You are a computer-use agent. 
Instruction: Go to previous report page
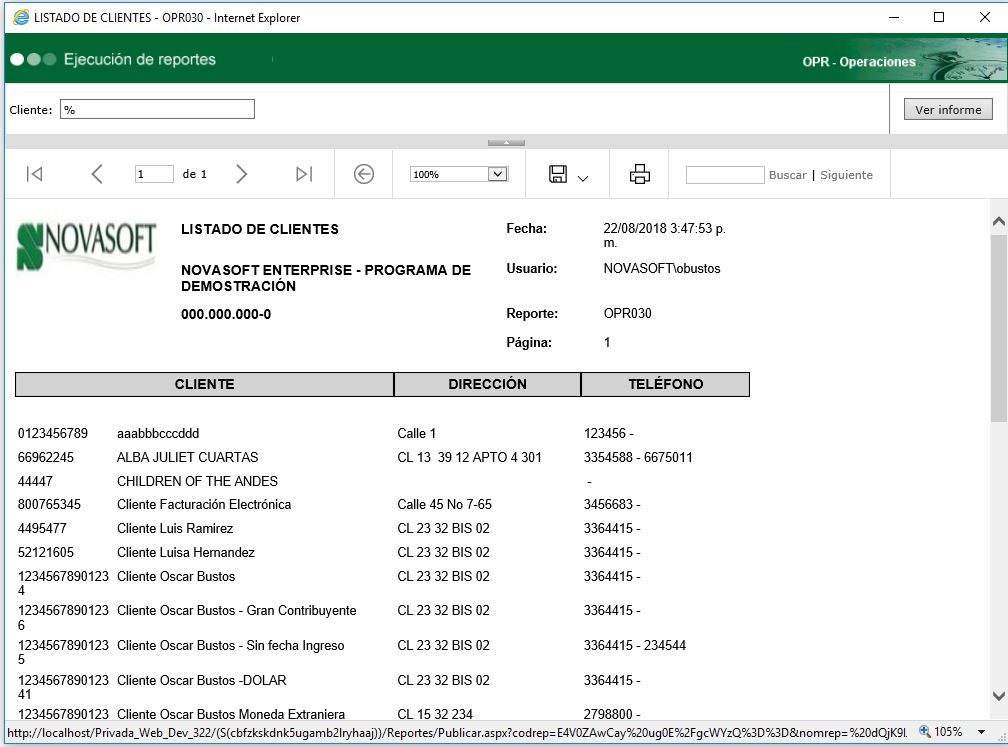point(97,174)
